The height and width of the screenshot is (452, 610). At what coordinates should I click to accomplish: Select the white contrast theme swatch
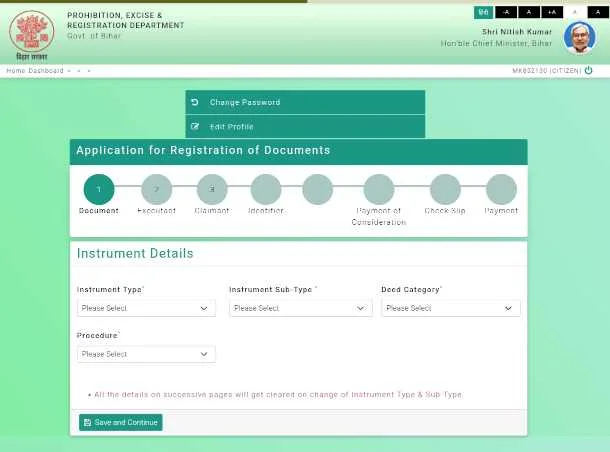tap(575, 12)
